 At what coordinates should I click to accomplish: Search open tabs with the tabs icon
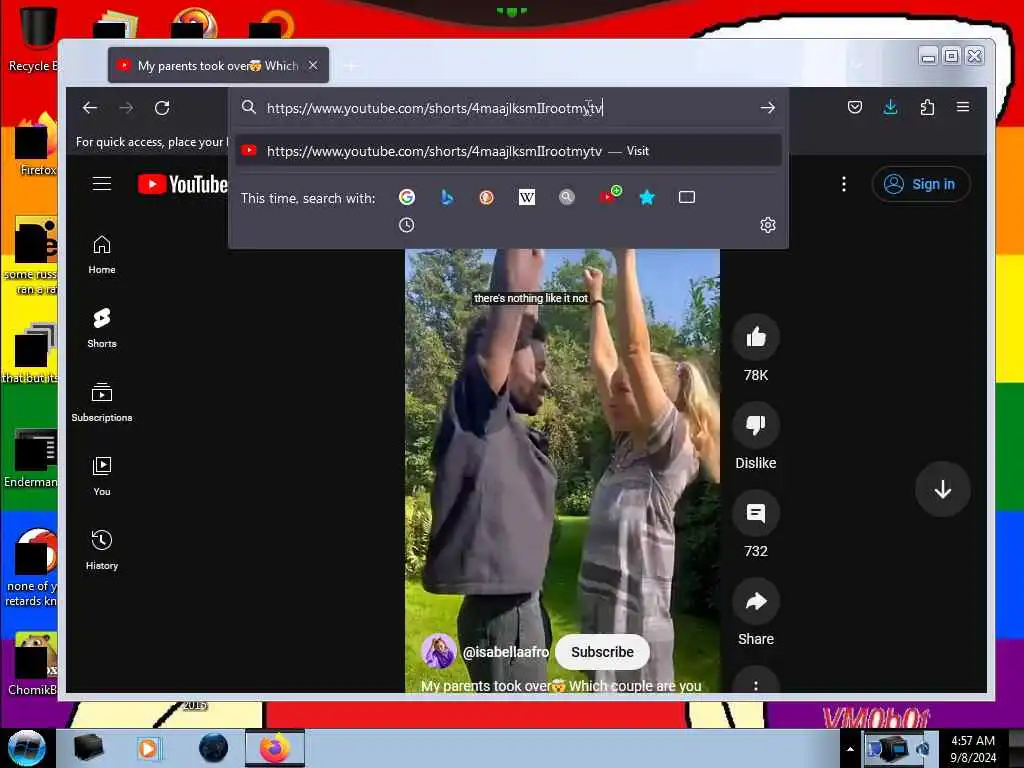point(686,197)
